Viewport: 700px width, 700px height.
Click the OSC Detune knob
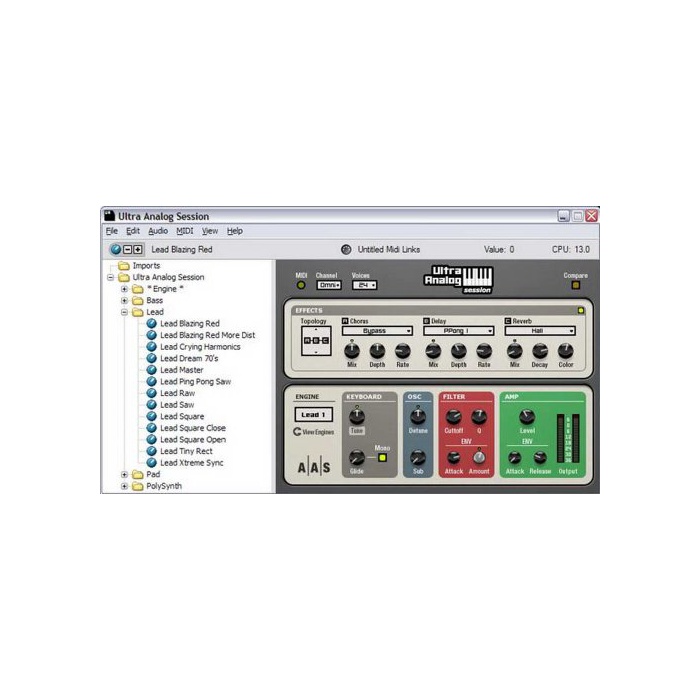[417, 416]
